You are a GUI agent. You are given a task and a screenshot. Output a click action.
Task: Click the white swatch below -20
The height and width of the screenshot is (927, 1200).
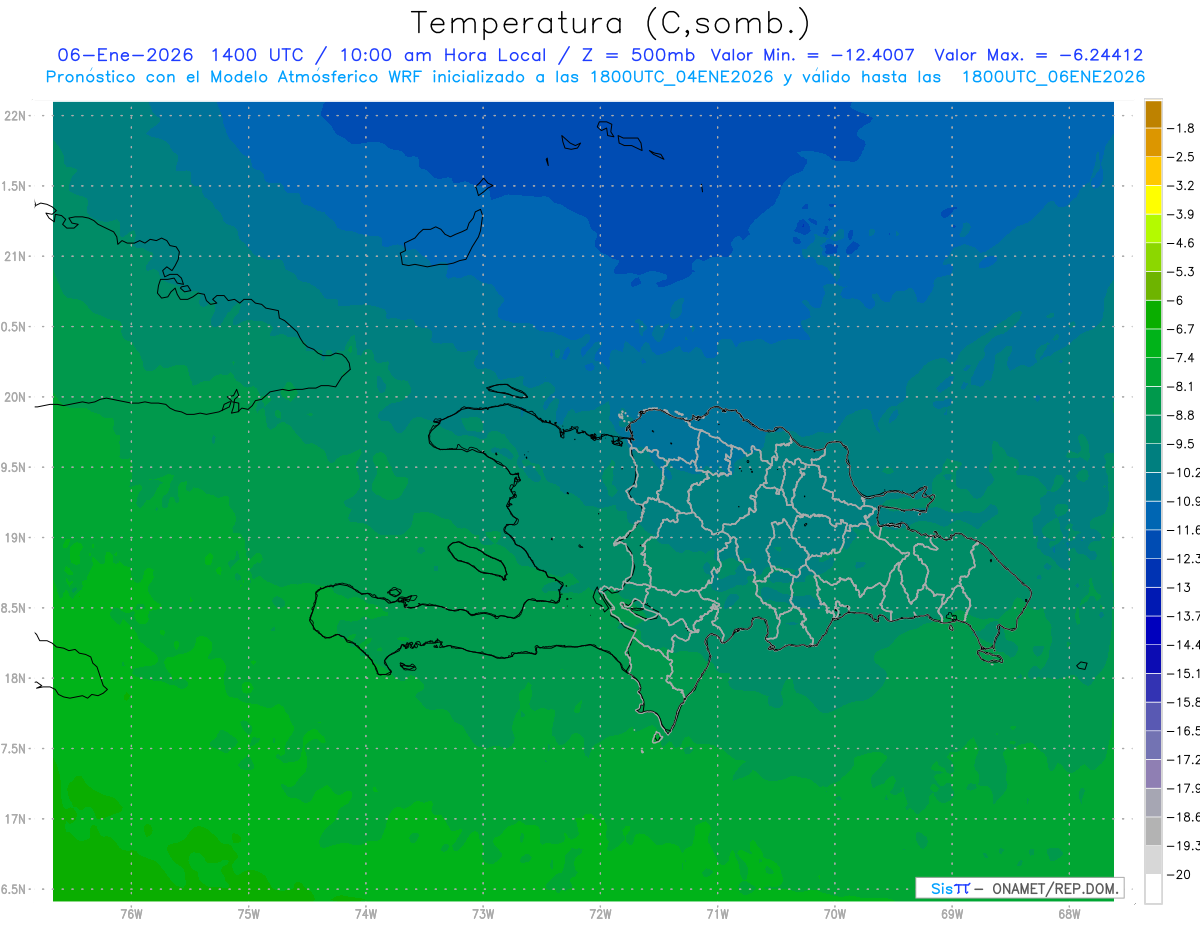coord(1153,889)
